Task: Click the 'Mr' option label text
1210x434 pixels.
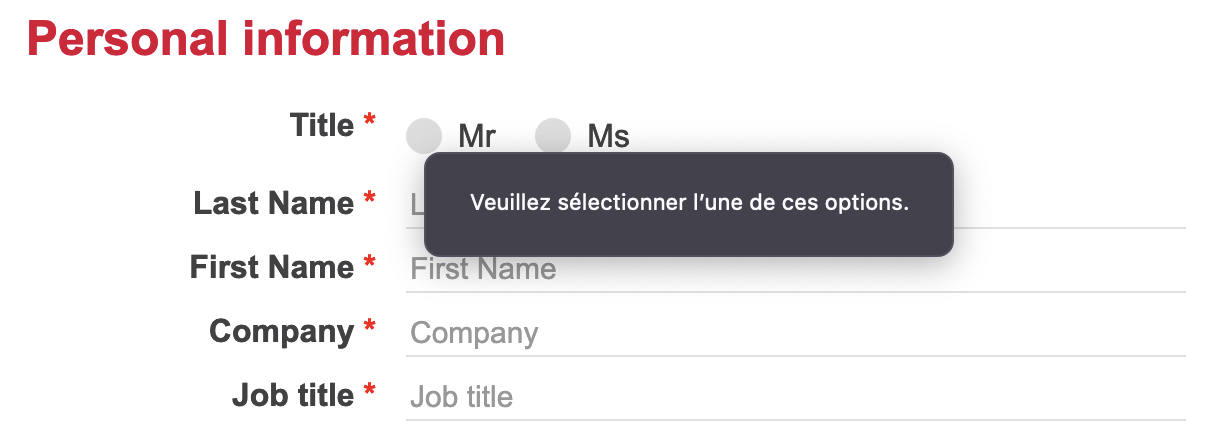Action: tap(477, 136)
